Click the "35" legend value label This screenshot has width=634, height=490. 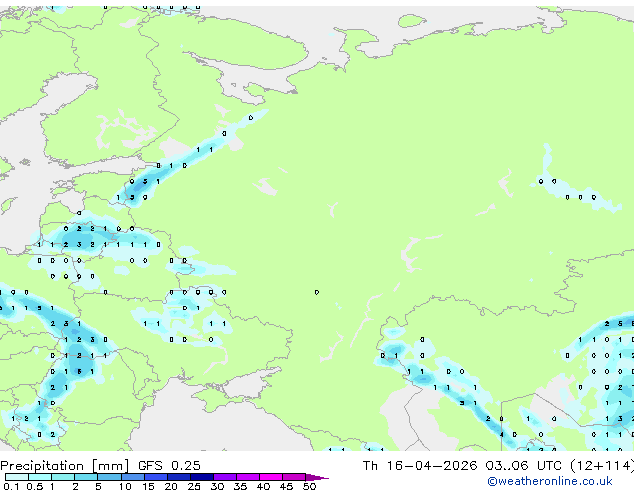240,486
